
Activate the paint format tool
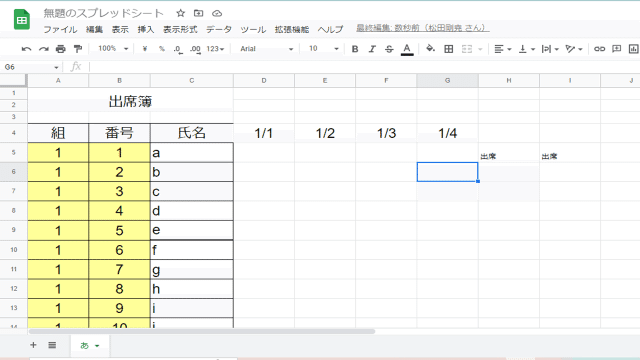(78, 49)
